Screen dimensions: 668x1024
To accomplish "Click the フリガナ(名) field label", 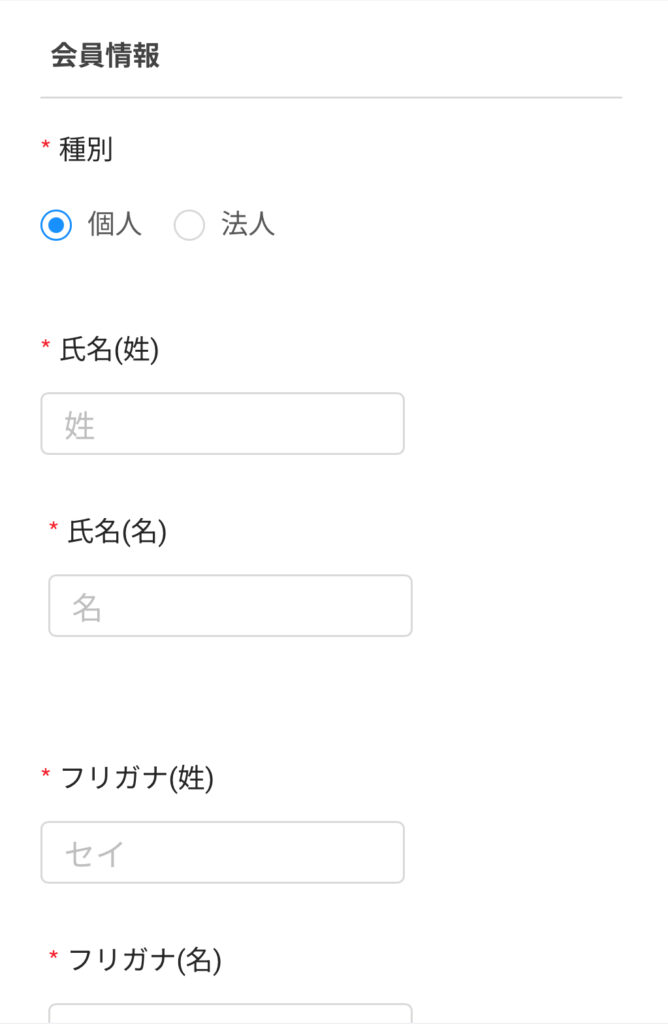I will click(145, 961).
